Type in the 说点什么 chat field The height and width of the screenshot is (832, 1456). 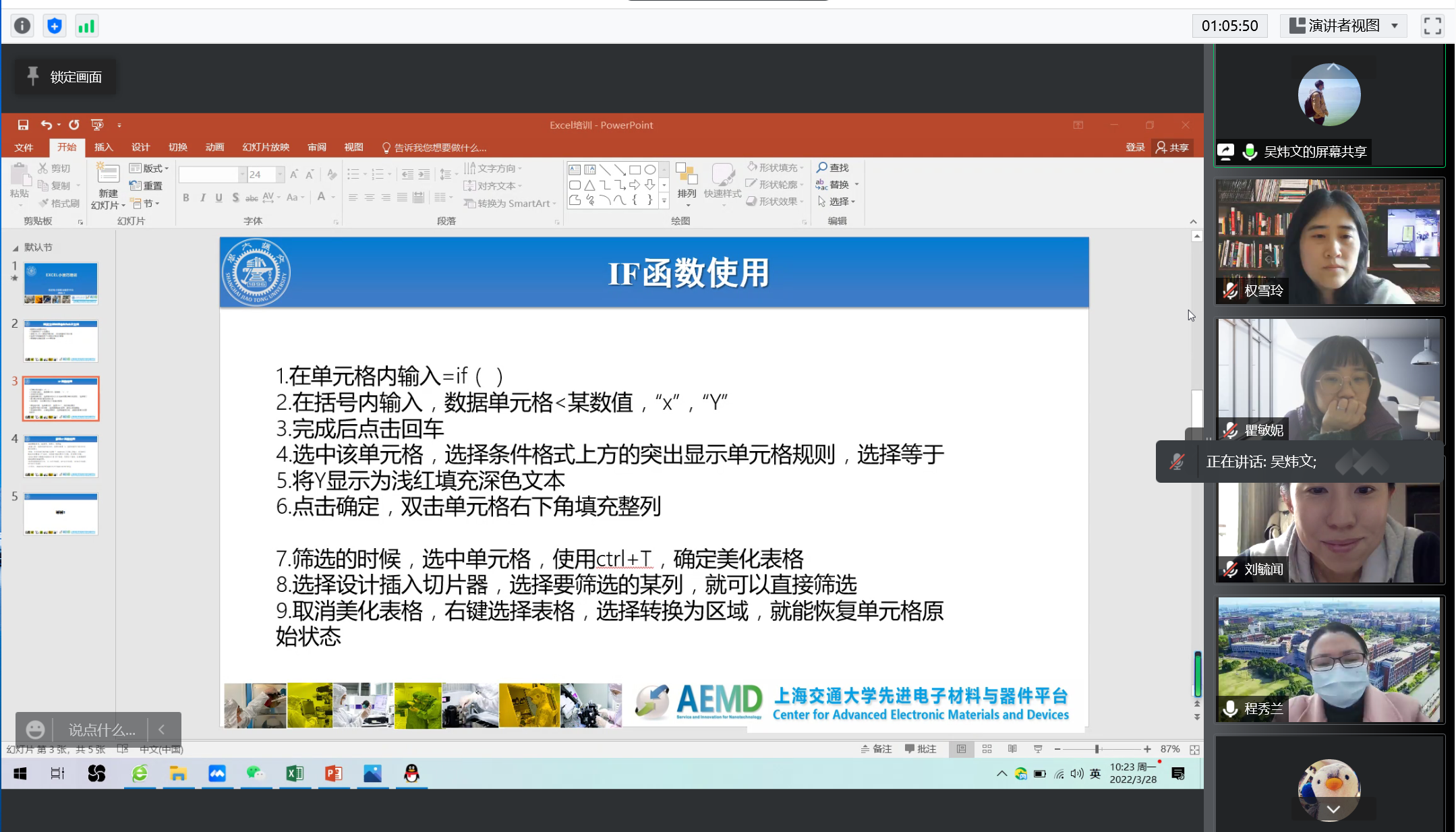[101, 730]
